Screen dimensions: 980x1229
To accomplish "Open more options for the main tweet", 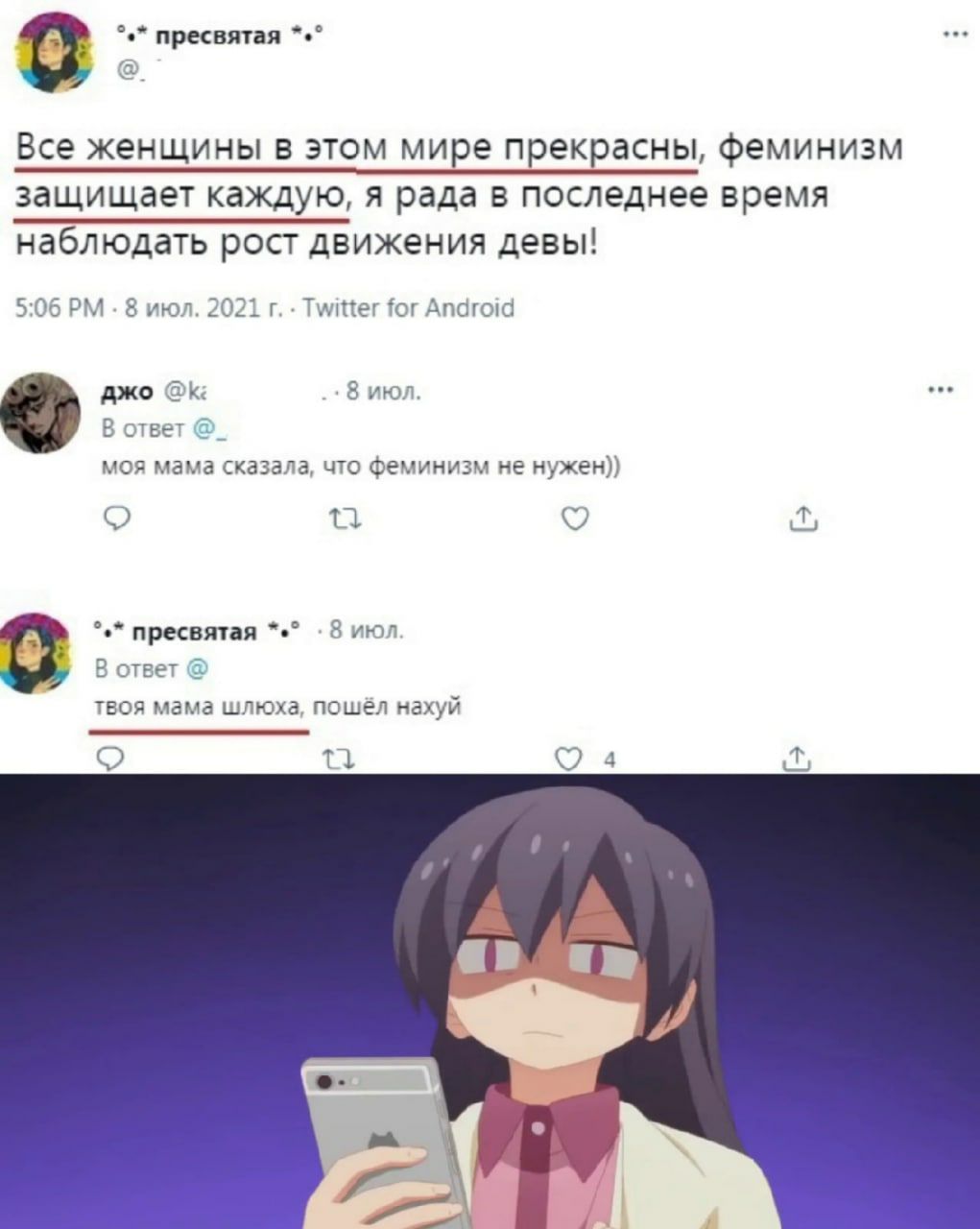I will pyautogui.click(x=954, y=36).
